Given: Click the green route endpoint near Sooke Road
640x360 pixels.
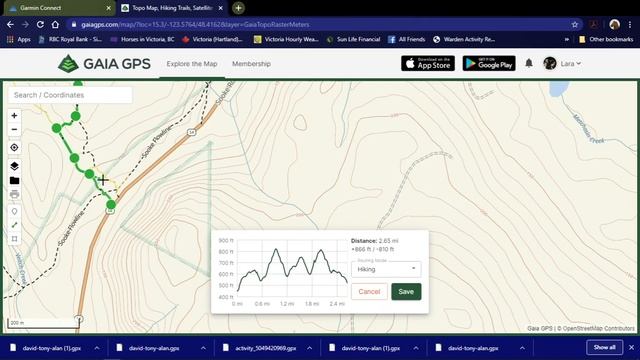Looking at the screenshot, I should 111,204.
